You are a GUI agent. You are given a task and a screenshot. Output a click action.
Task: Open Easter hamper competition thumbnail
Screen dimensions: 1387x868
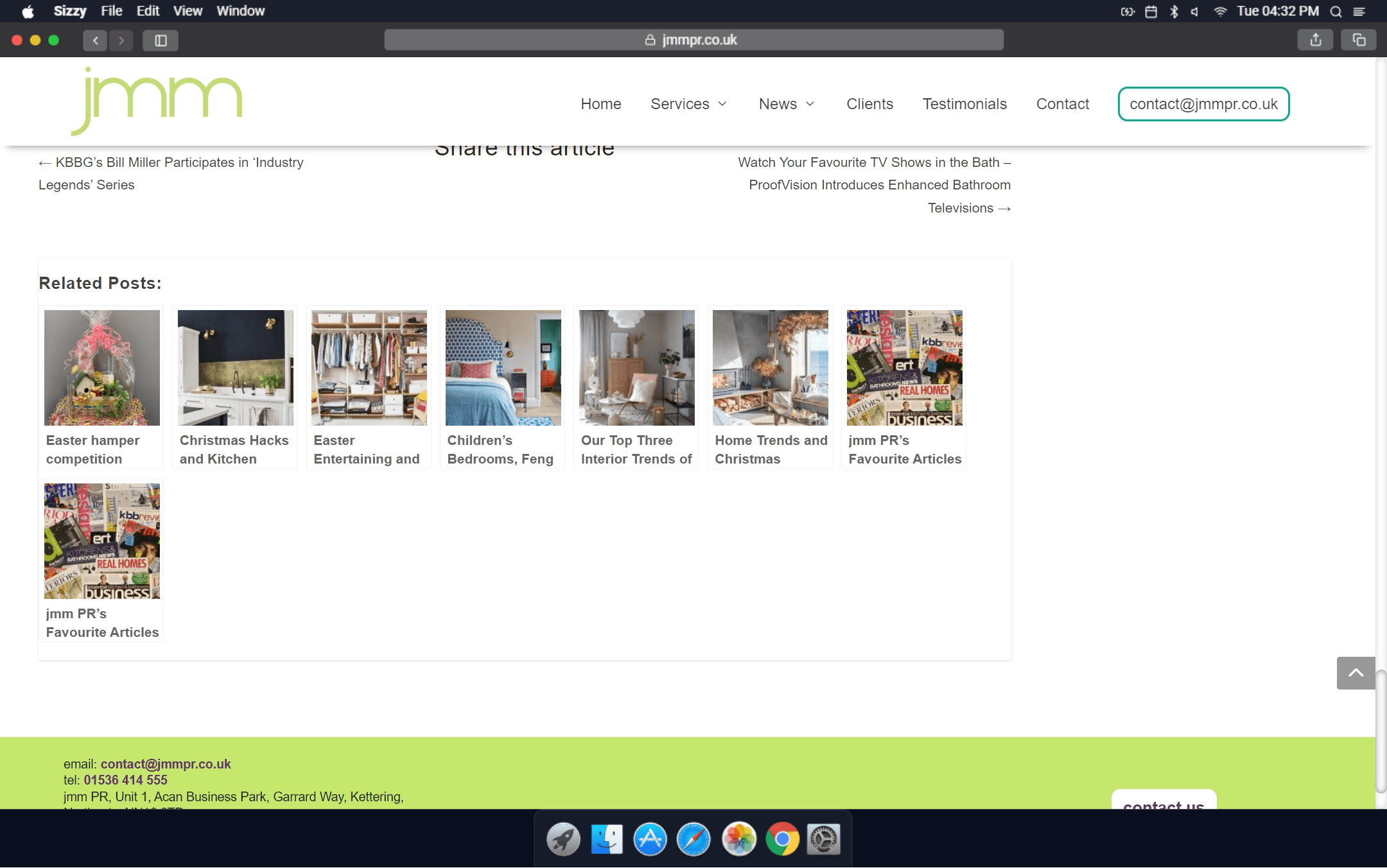pos(102,368)
